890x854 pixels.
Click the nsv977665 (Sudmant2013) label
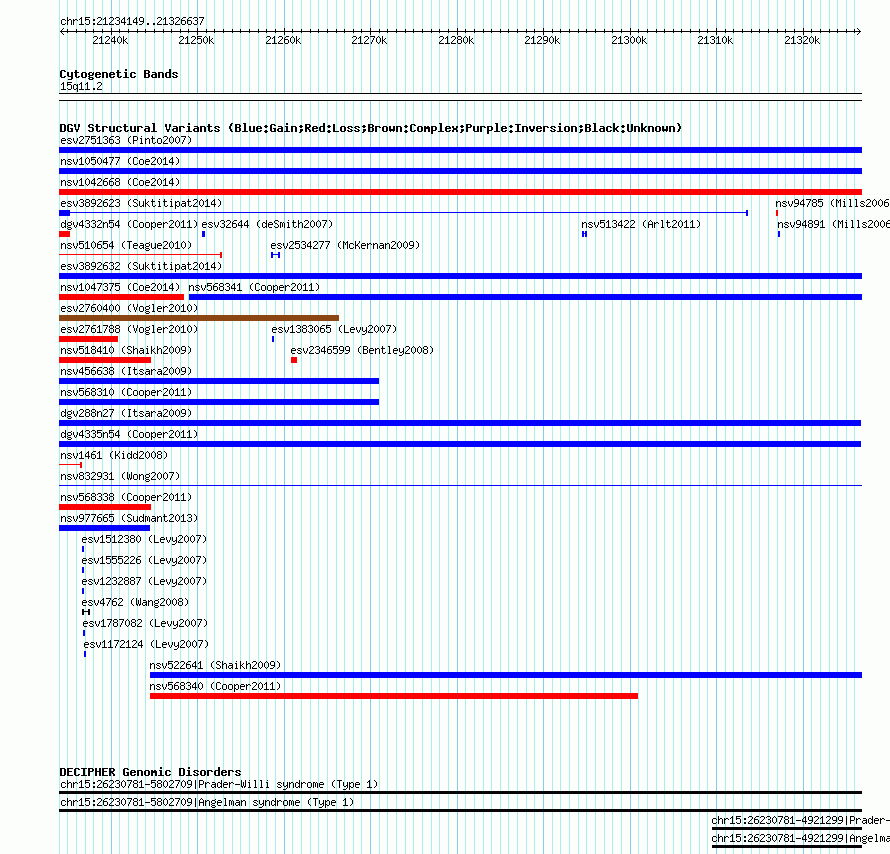(x=129, y=518)
